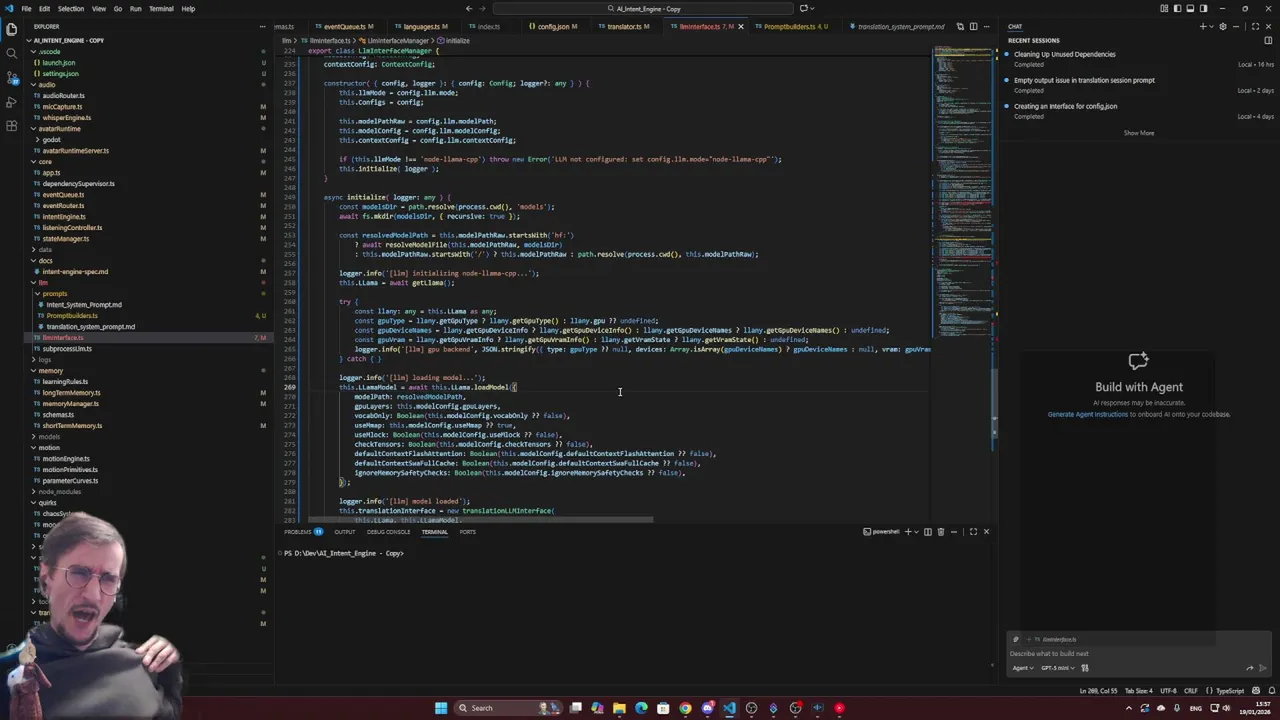Open the Agent mode dropdown

point(1023,668)
